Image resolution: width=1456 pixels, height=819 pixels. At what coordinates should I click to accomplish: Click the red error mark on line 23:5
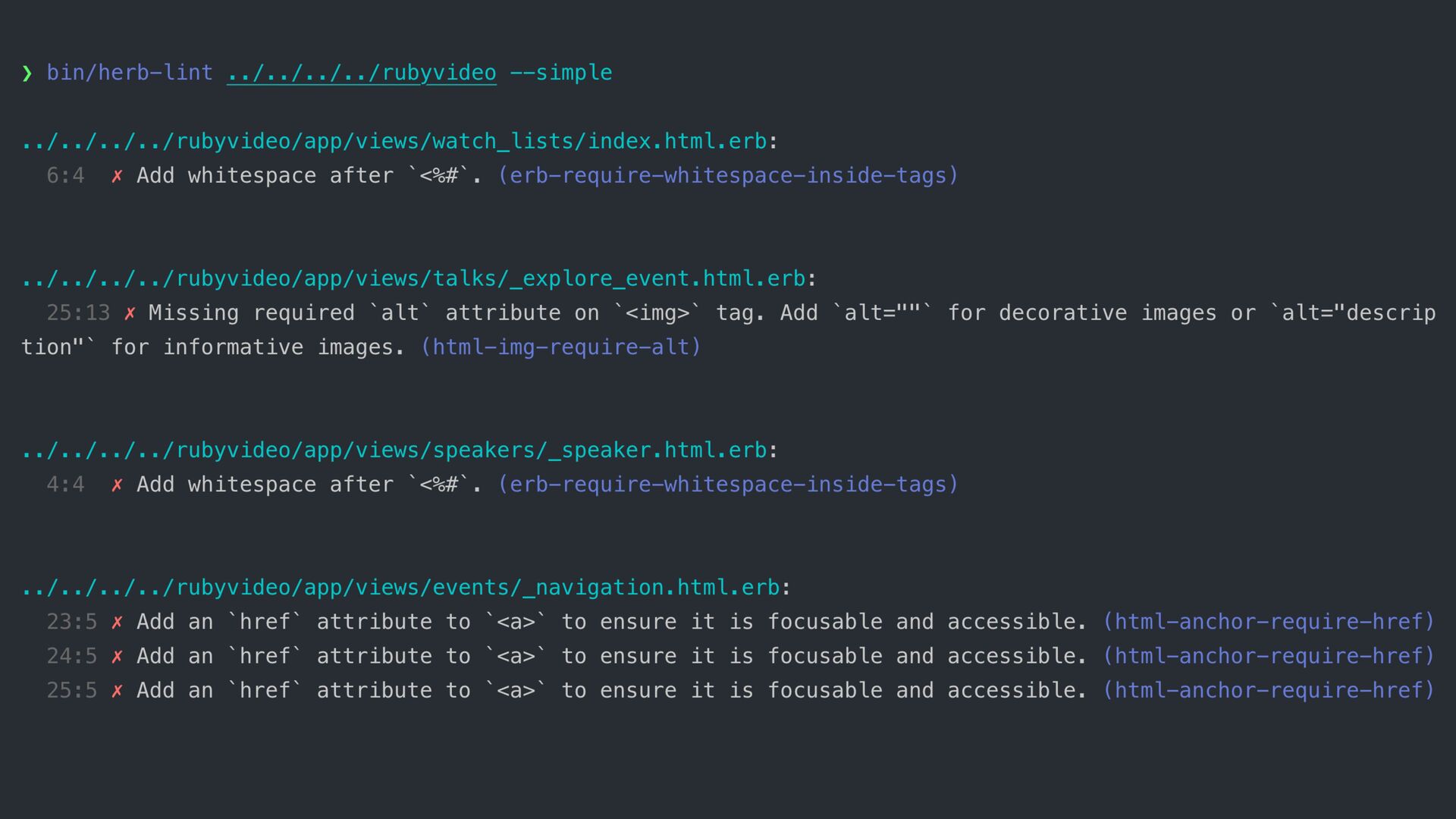point(117,623)
